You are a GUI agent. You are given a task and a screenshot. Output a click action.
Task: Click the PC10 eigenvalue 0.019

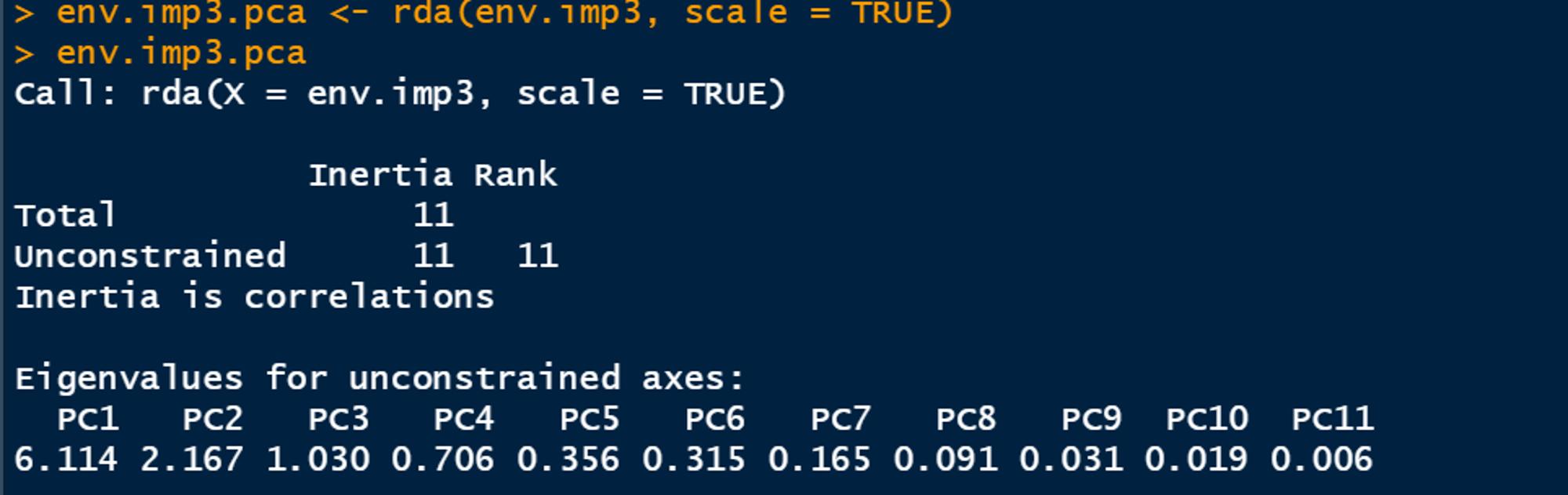click(x=1196, y=460)
